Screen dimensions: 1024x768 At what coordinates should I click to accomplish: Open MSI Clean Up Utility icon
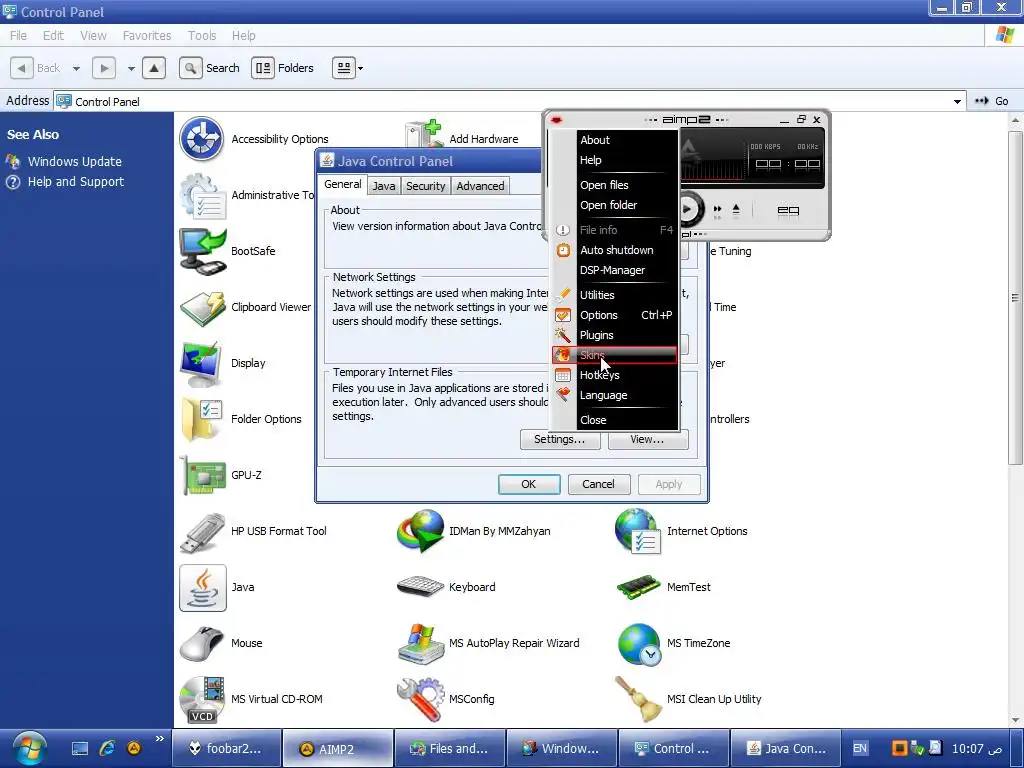point(638,699)
